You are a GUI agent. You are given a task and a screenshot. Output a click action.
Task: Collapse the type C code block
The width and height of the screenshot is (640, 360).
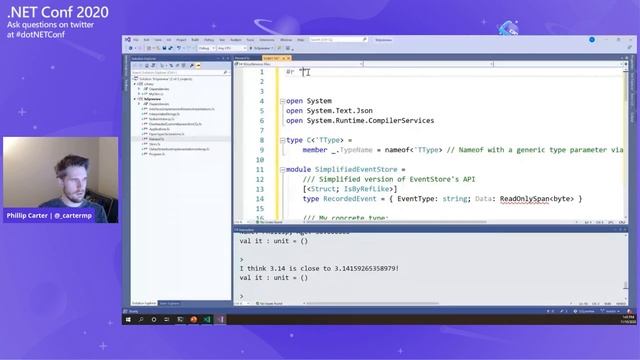click(282, 140)
